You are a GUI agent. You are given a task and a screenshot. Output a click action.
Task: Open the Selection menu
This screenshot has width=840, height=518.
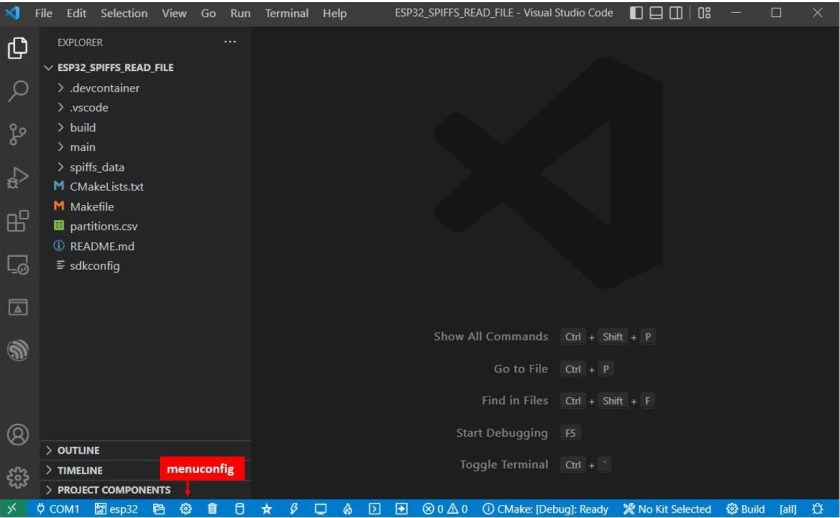[124, 13]
